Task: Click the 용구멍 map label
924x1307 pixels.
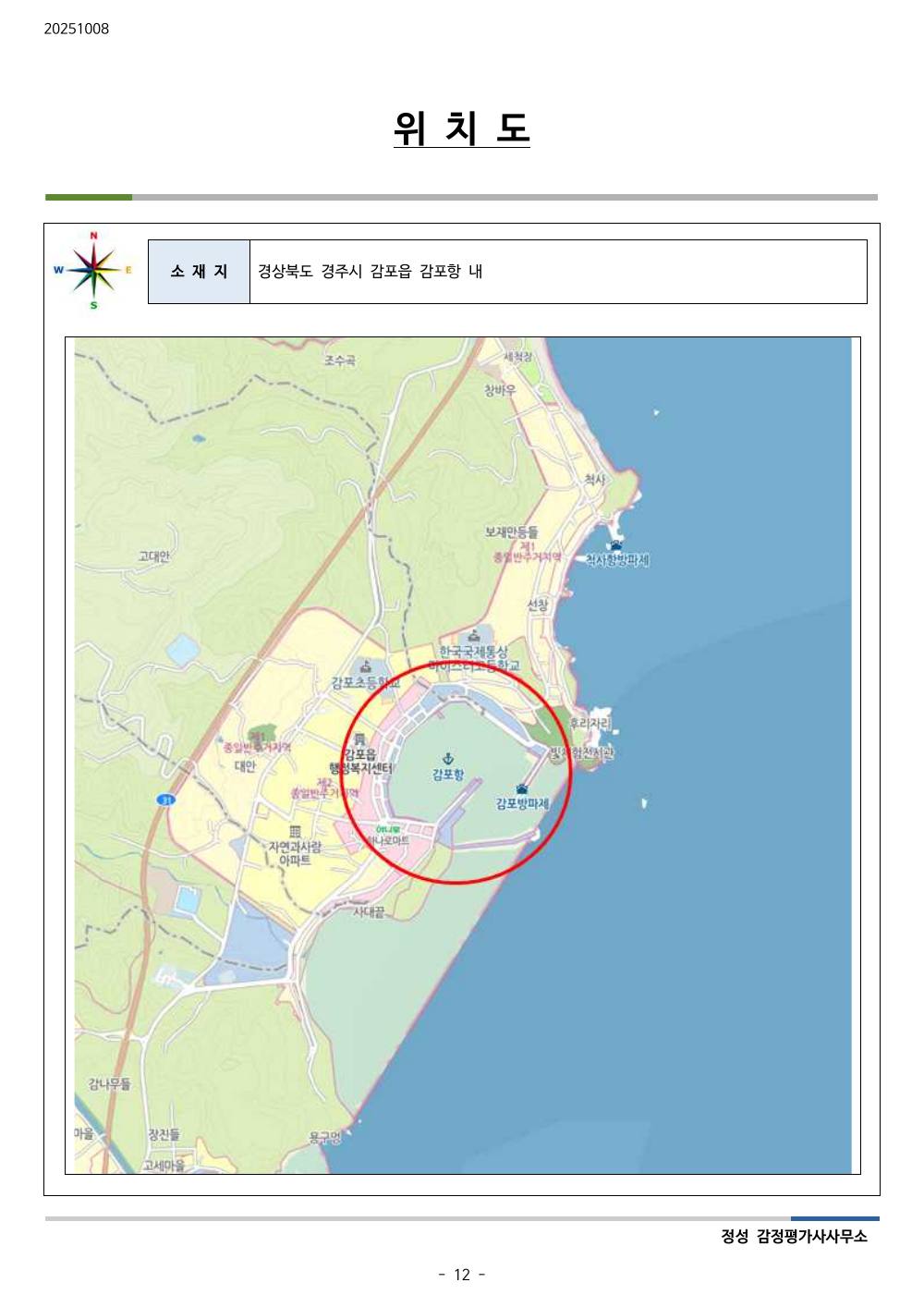Action: coord(324,1138)
